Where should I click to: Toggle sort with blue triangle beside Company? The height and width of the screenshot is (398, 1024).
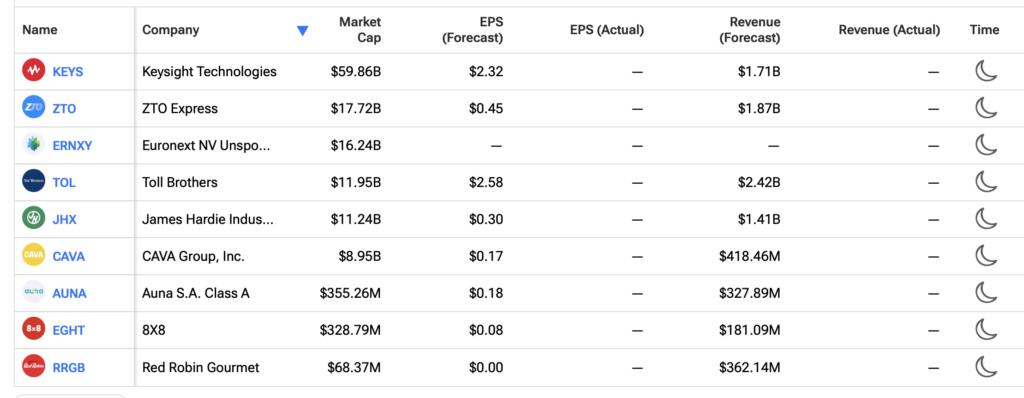pos(302,30)
